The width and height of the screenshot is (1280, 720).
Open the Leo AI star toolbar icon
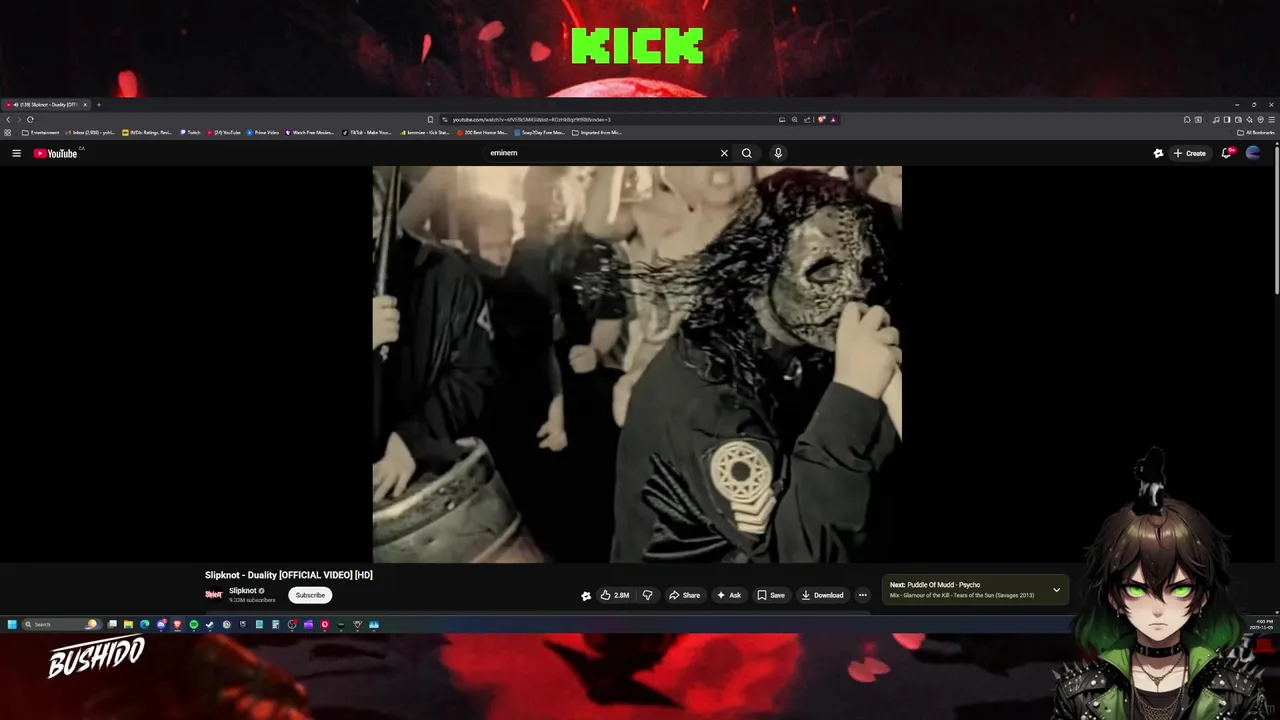[x=1249, y=119]
